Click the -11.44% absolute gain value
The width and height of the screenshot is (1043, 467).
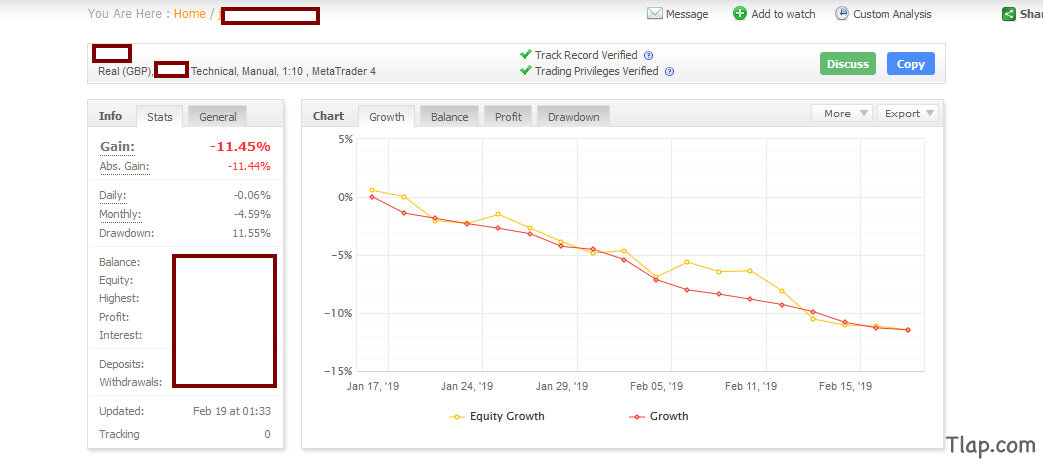pos(249,166)
